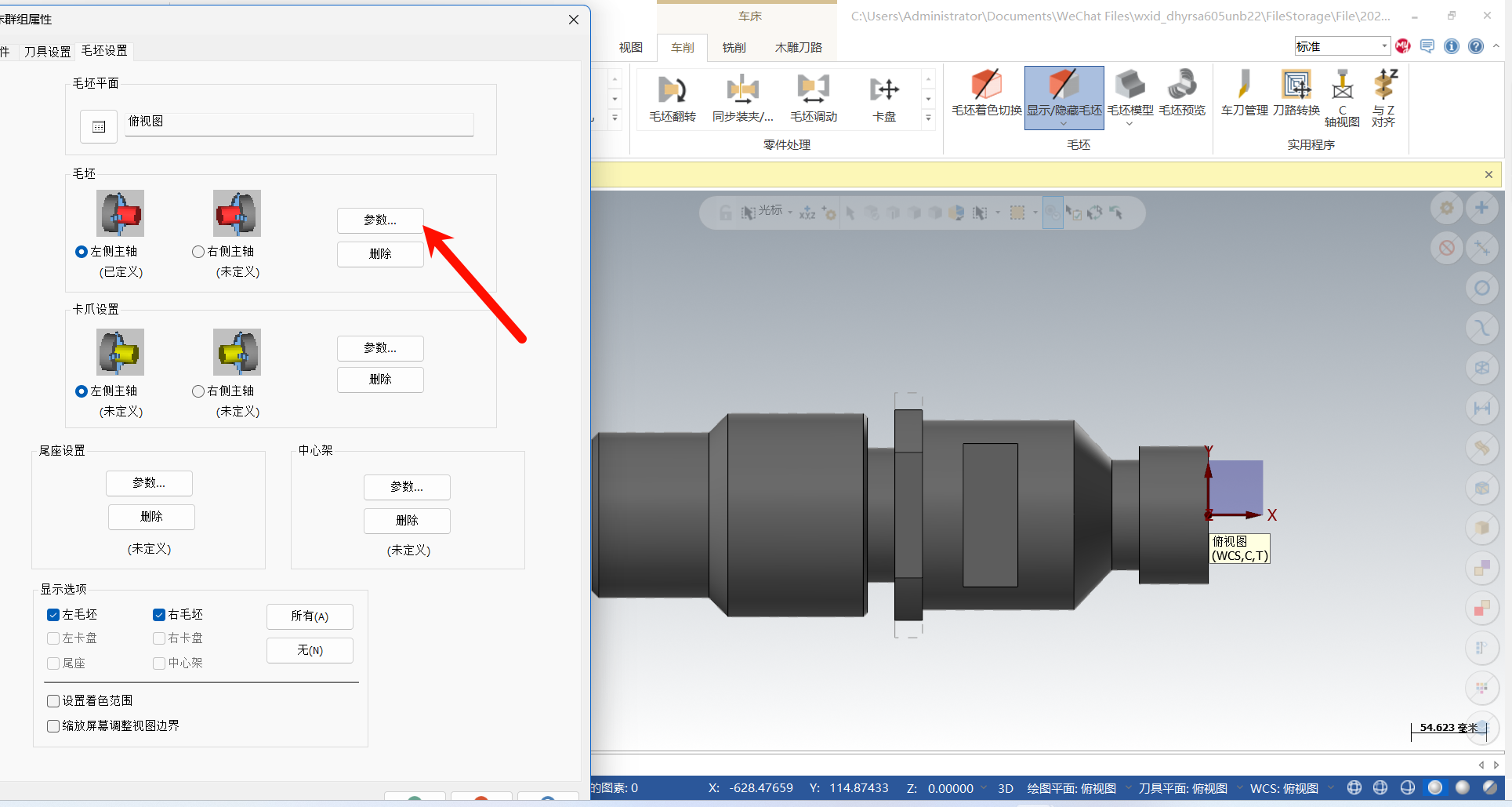Open the 毛坯设置 dialog tab
Image resolution: width=1512 pixels, height=807 pixels.
[104, 51]
